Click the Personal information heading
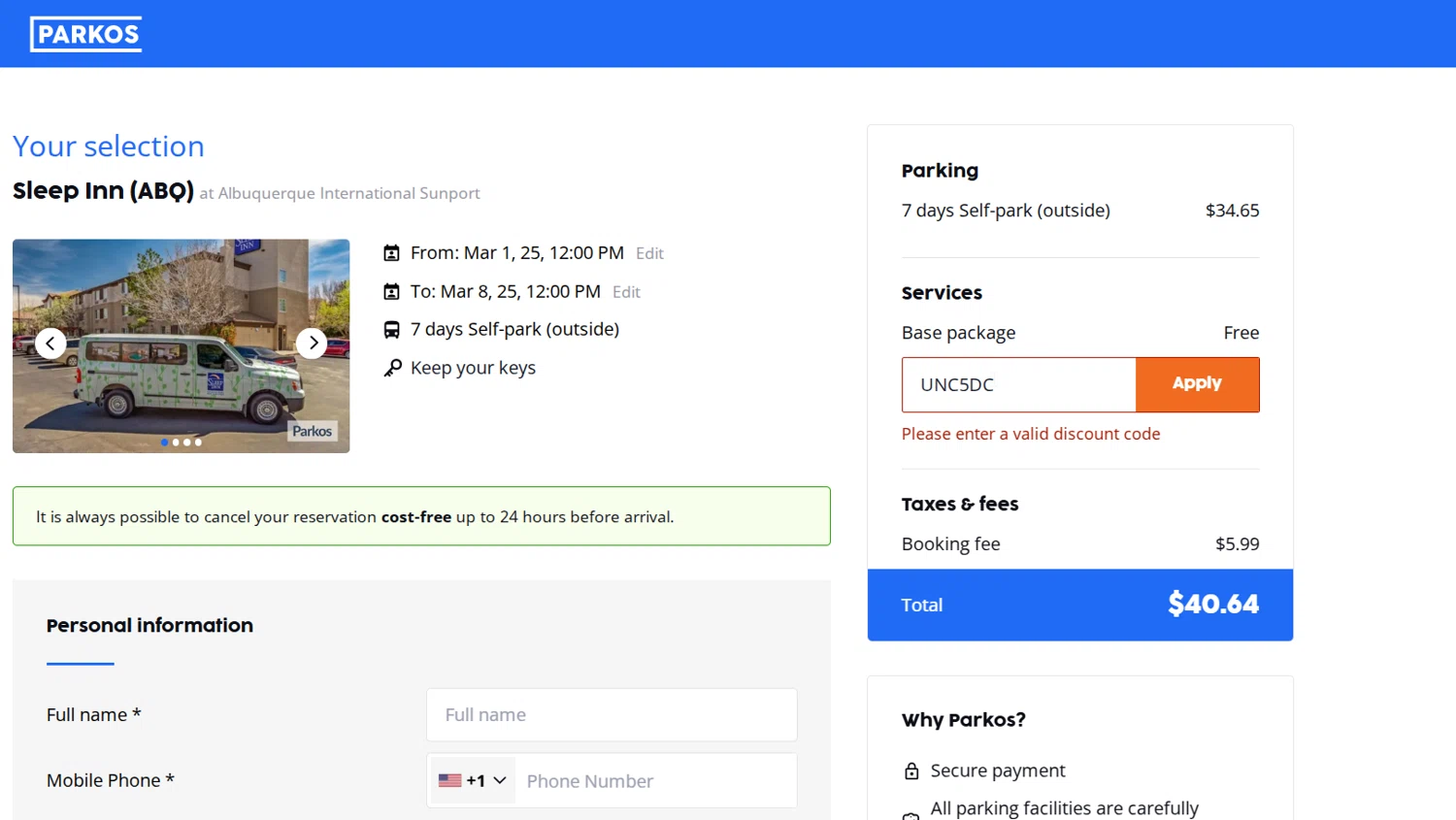Screen dimensions: 1456x820 tap(149, 625)
